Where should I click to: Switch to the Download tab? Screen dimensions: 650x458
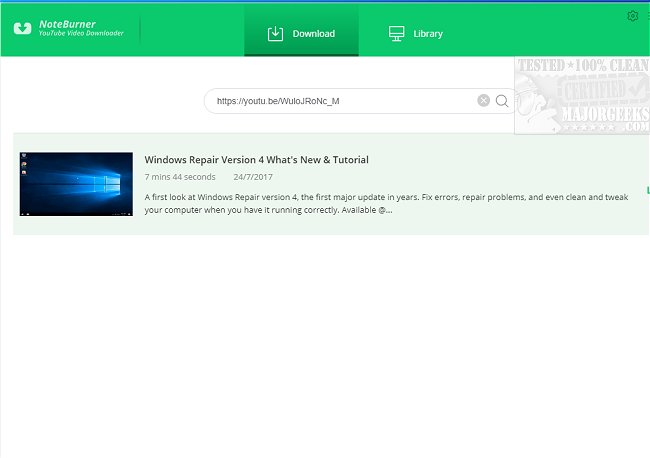click(301, 31)
